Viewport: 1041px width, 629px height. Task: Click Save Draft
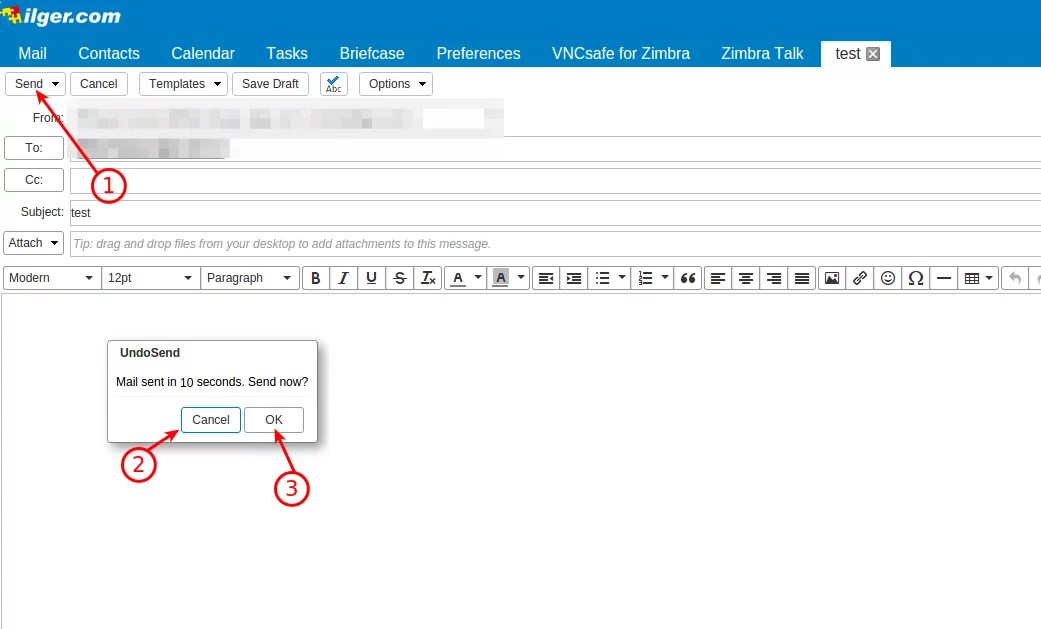tap(270, 84)
